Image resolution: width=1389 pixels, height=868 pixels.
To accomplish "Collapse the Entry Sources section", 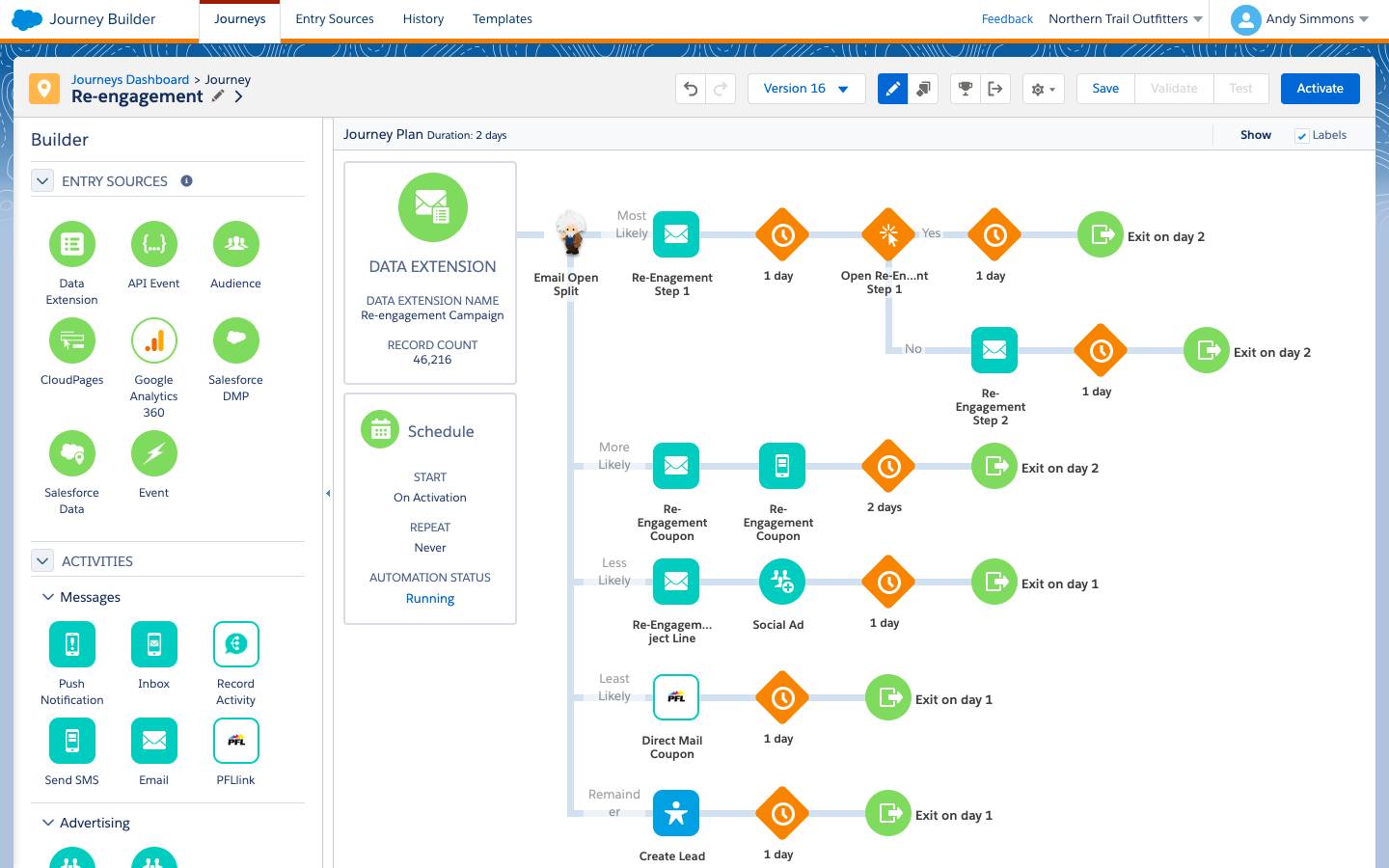I will [x=42, y=180].
